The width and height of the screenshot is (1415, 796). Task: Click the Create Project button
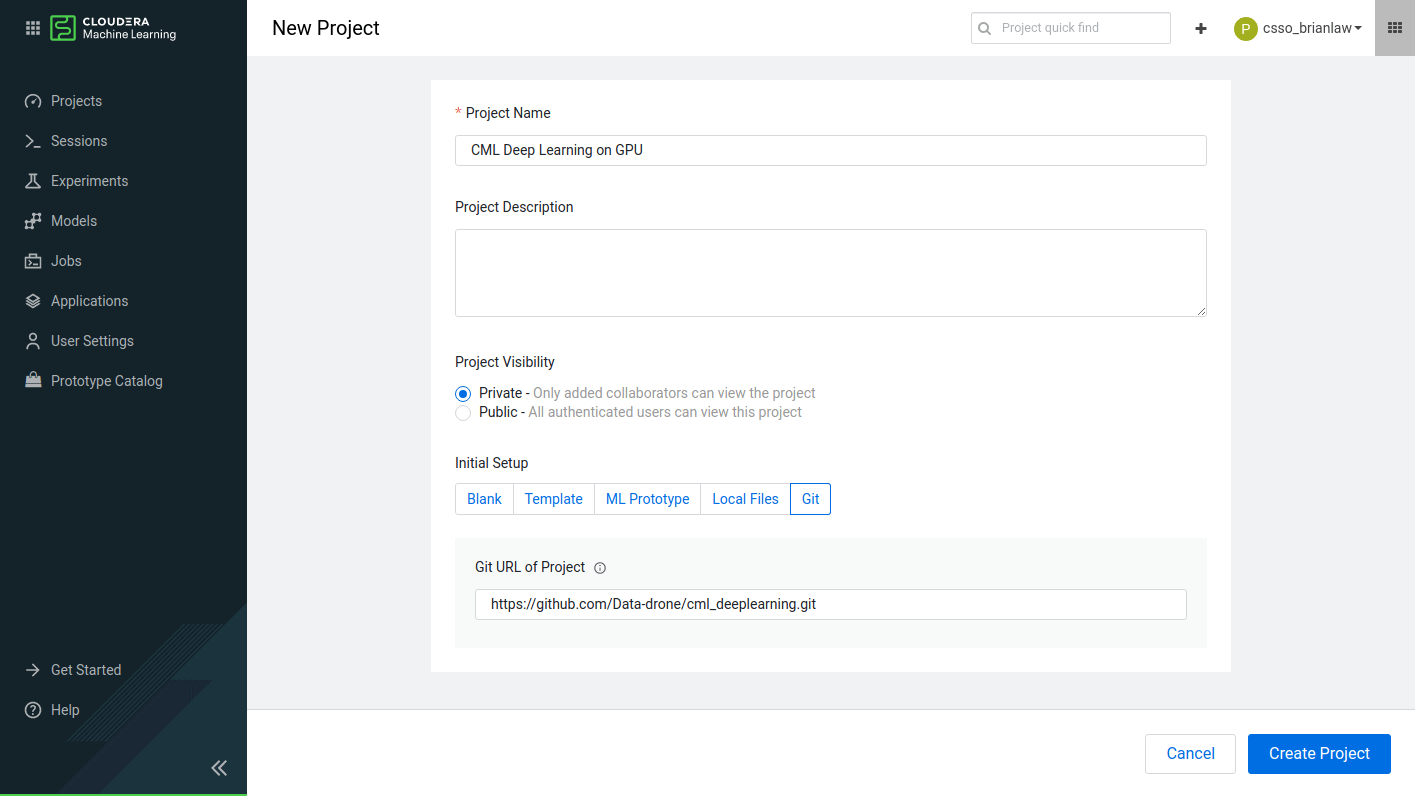1318,753
